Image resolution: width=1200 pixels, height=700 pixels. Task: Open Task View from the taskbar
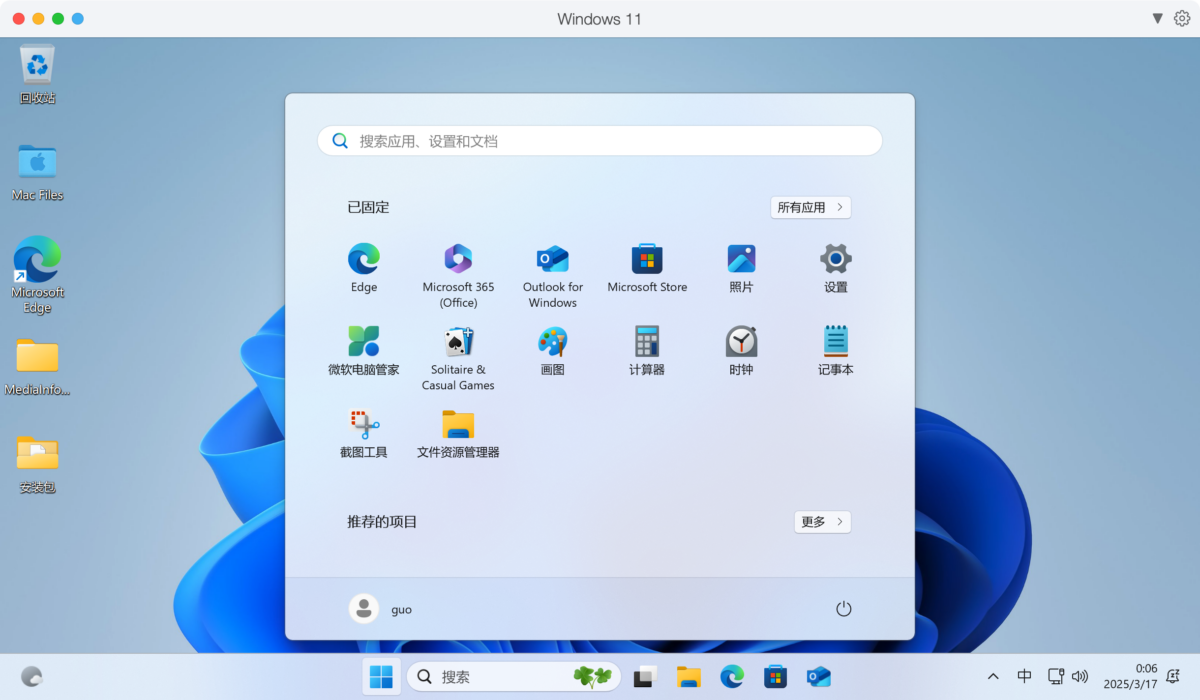(644, 677)
